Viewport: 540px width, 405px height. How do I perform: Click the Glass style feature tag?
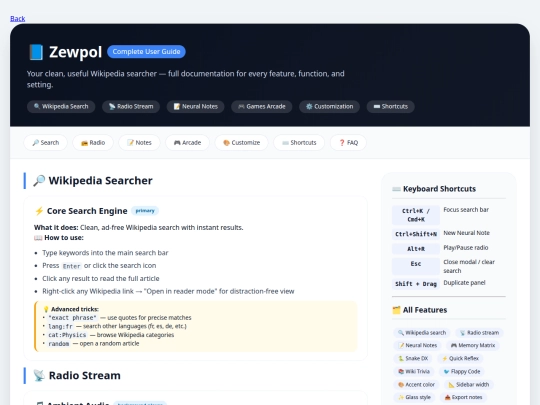[x=414, y=397]
